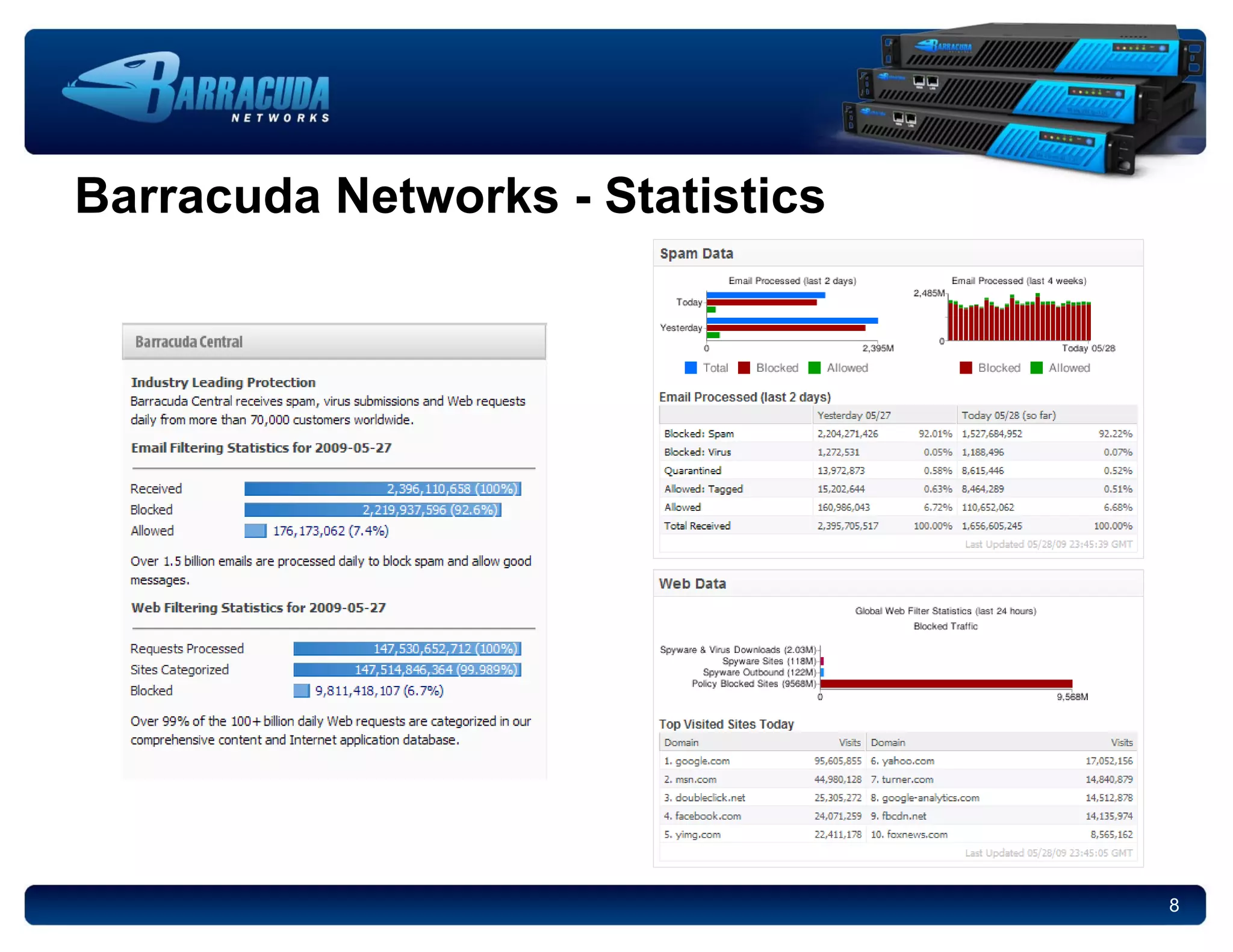Image resolution: width=1233 pixels, height=952 pixels.
Task: Click the stacked Barracuda appliances image
Action: 1023,99
